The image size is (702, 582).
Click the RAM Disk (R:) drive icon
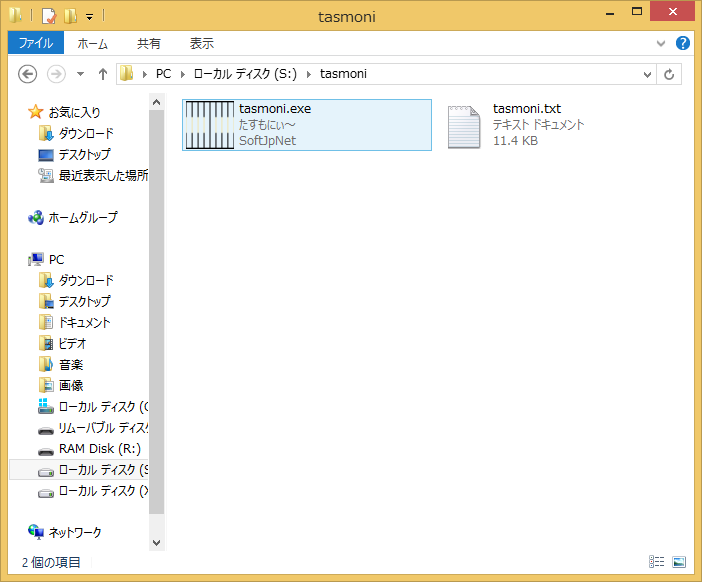(x=46, y=451)
